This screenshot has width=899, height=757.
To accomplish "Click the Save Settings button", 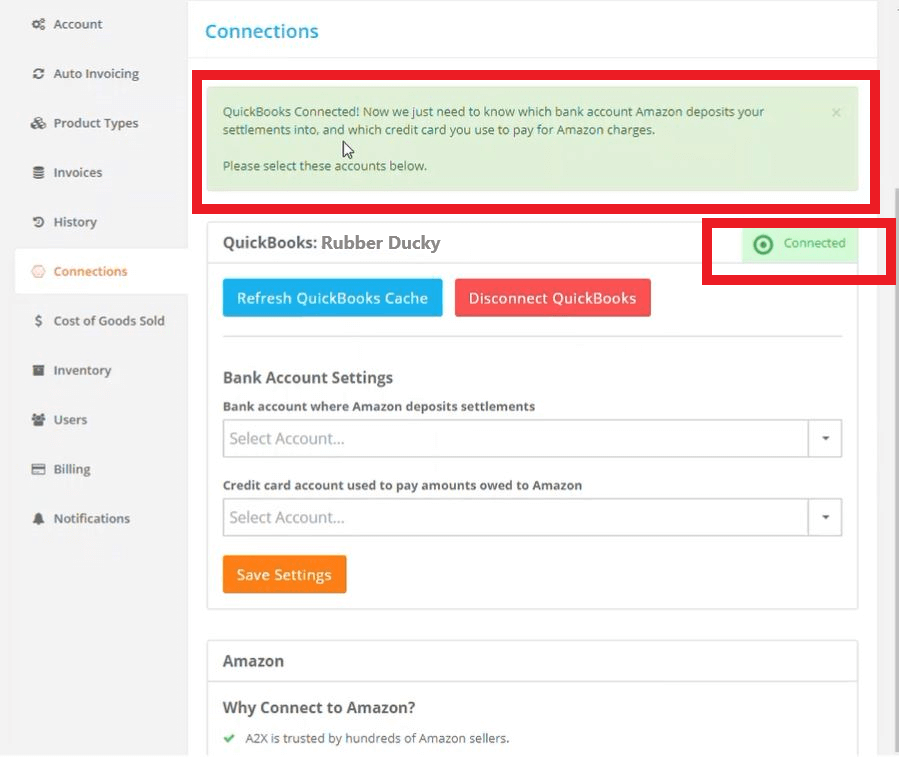I will click(284, 574).
